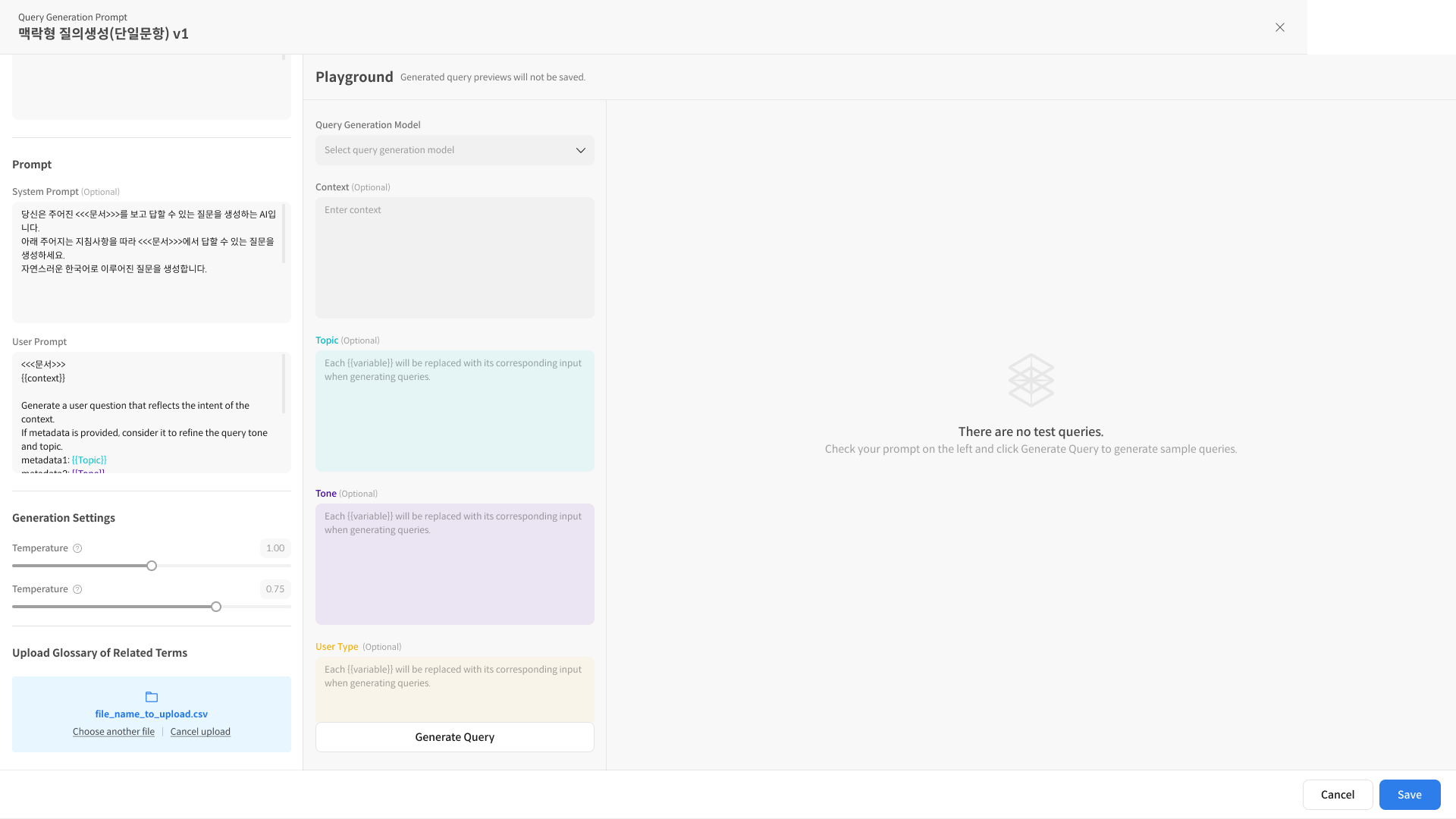The image size is (1456, 819).
Task: Open Select query generation model combo box
Action: pyautogui.click(x=447, y=150)
